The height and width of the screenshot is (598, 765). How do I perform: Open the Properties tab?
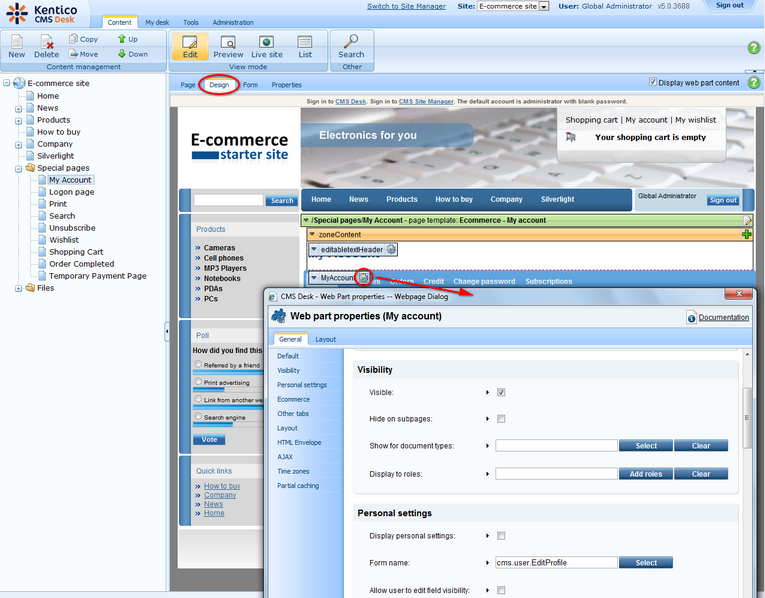click(286, 85)
